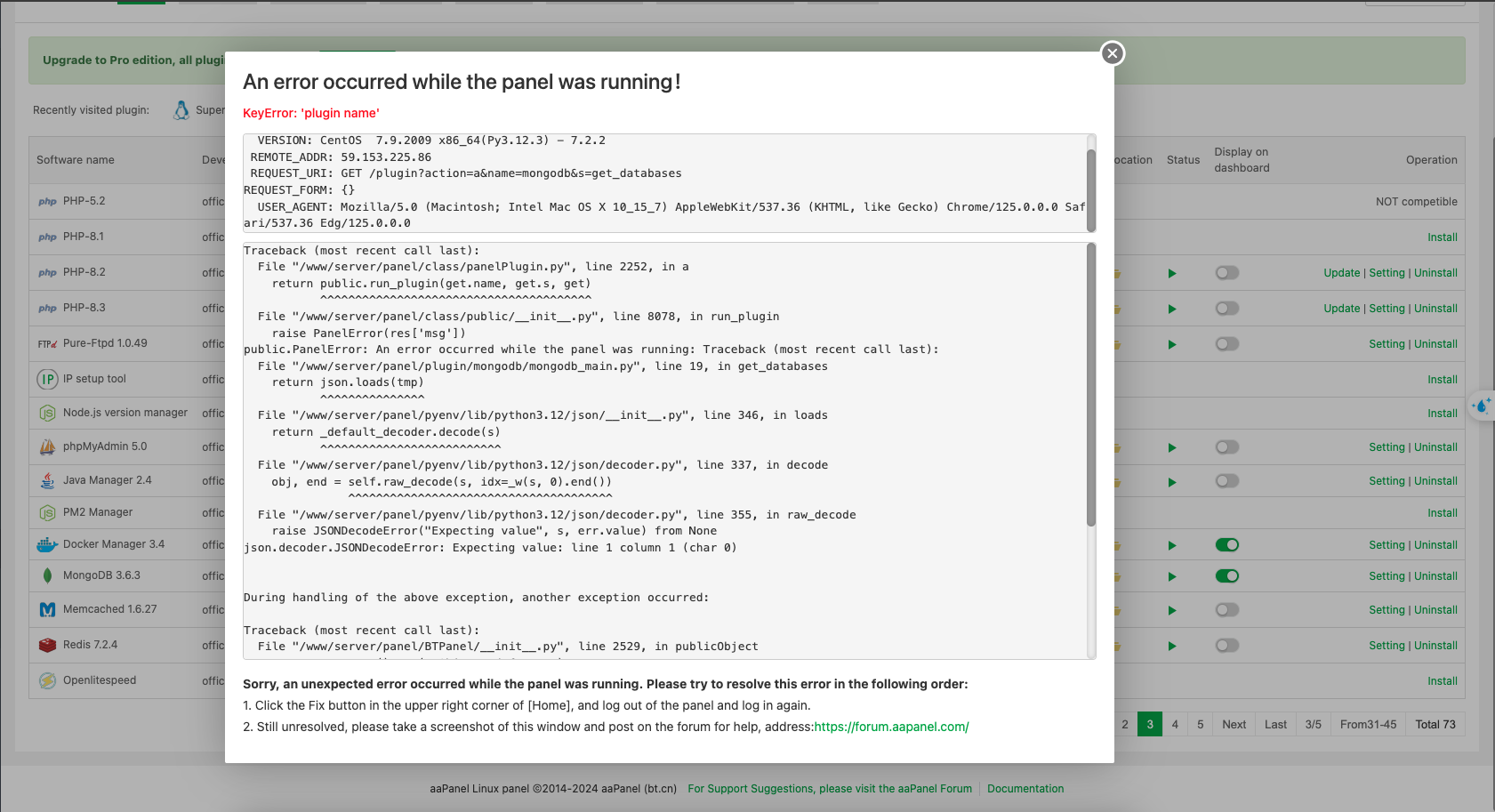The image size is (1495, 812).
Task: Enable dashboard display for Java Manager
Action: (x=1227, y=481)
